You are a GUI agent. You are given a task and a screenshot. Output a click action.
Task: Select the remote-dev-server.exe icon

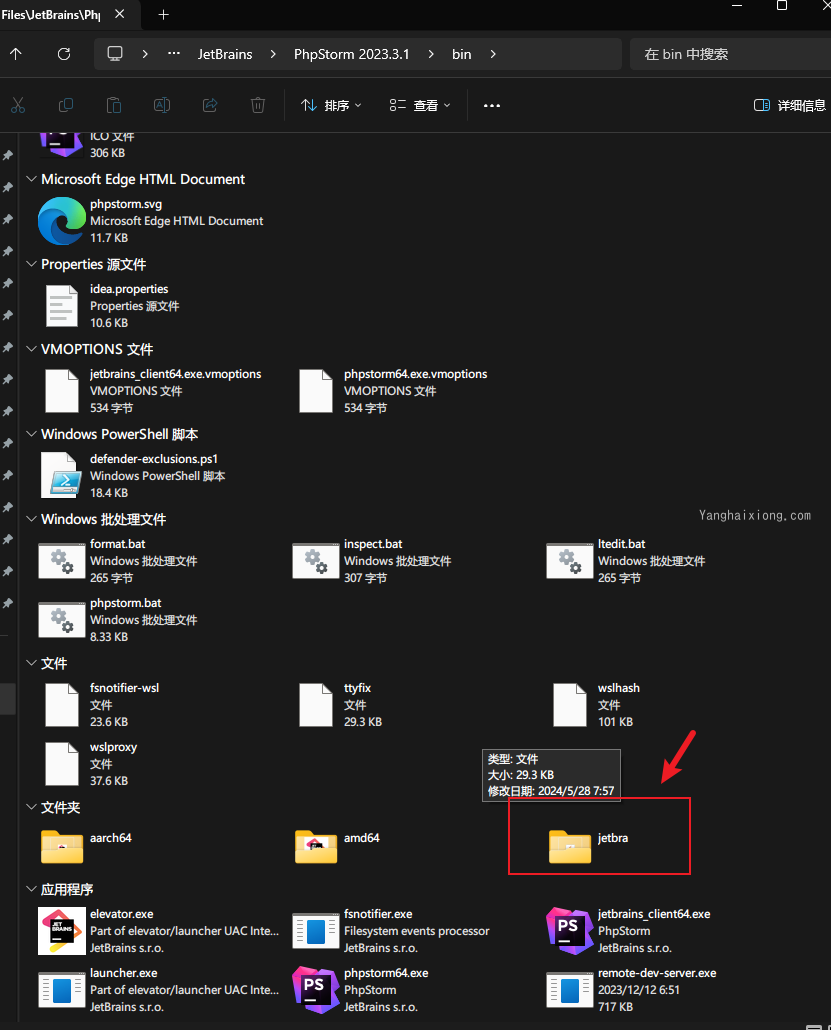click(x=570, y=990)
